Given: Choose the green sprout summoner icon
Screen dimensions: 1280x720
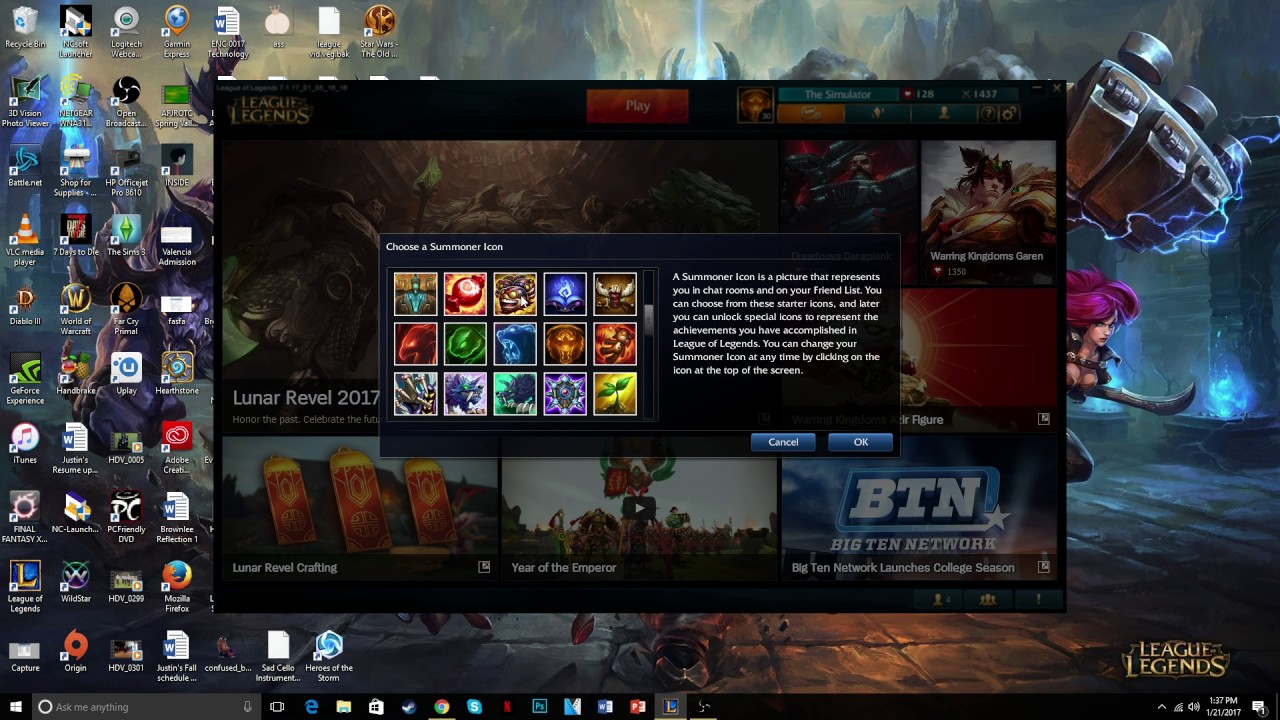Looking at the screenshot, I should tap(615, 394).
